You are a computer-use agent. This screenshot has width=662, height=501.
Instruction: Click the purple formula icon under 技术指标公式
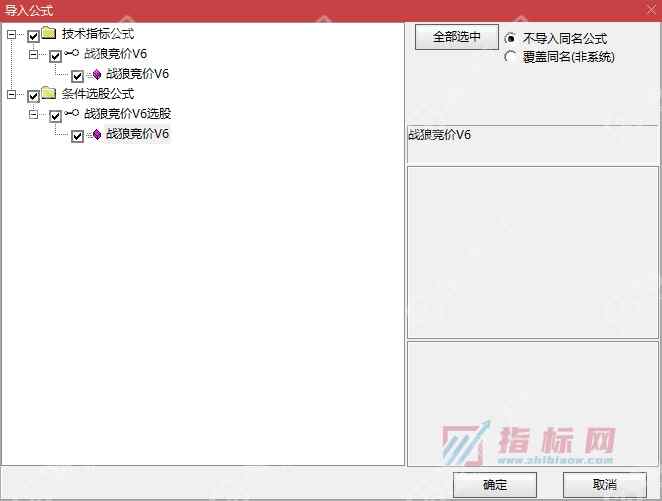click(x=97, y=75)
